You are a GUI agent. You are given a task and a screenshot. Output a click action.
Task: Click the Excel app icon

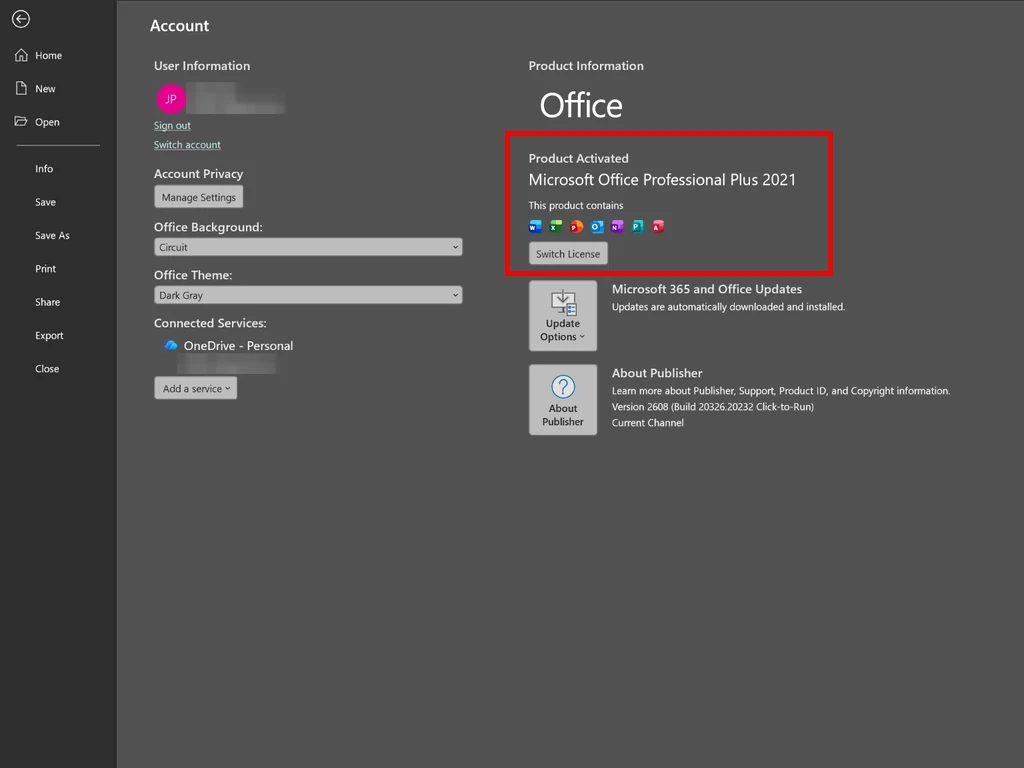[x=556, y=227]
